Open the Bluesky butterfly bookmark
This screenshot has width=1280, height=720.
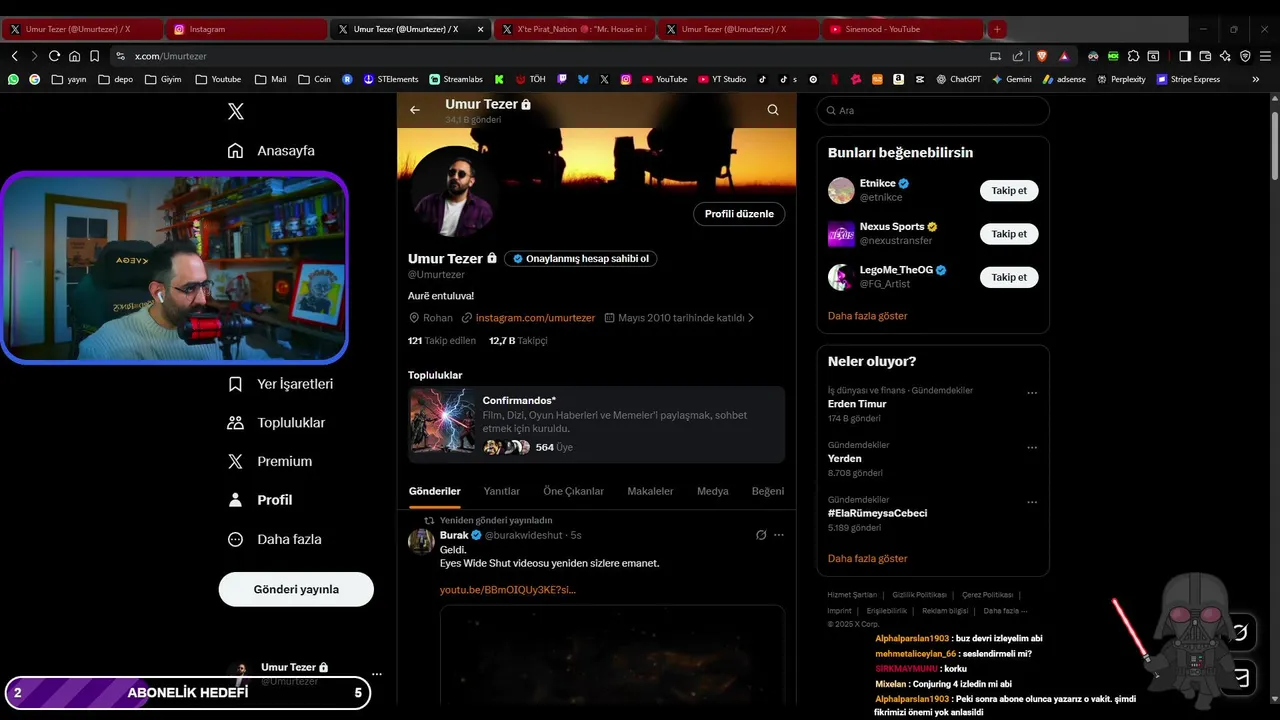[583, 79]
